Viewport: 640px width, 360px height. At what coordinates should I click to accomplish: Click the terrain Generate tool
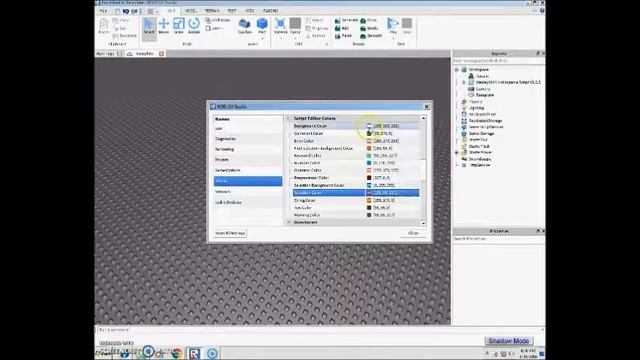pyautogui.click(x=346, y=20)
